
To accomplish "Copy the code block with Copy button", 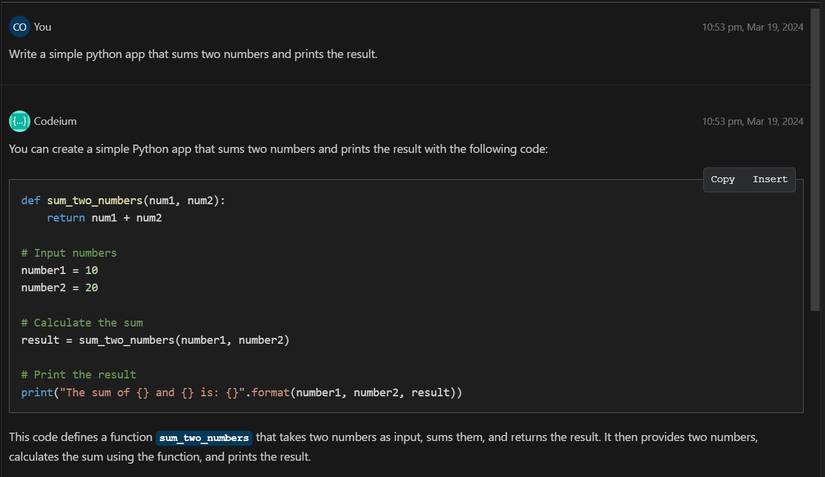I will (722, 179).
